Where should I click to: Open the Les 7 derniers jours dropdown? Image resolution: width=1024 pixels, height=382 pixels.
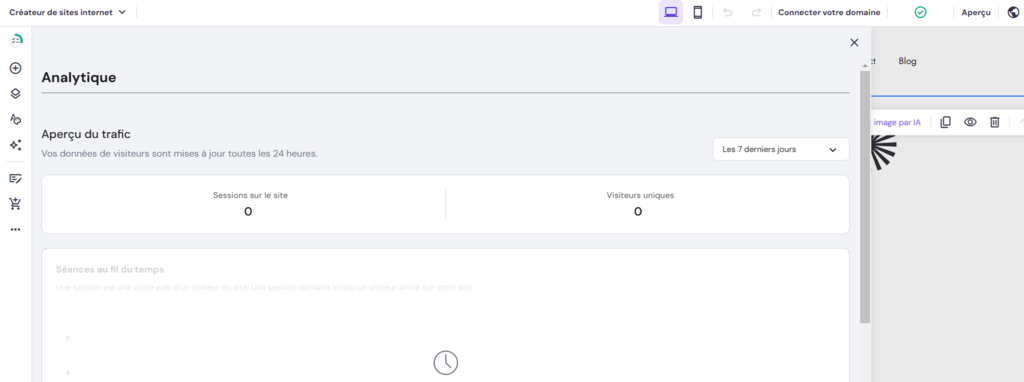[x=781, y=149]
